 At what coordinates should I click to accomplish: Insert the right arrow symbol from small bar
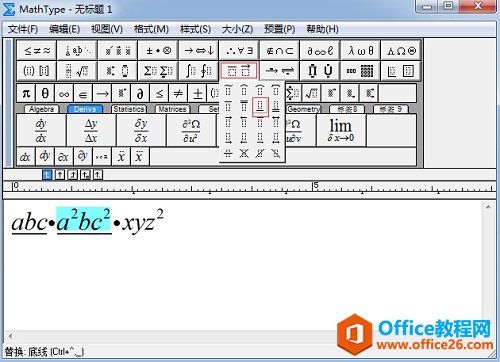[102, 93]
